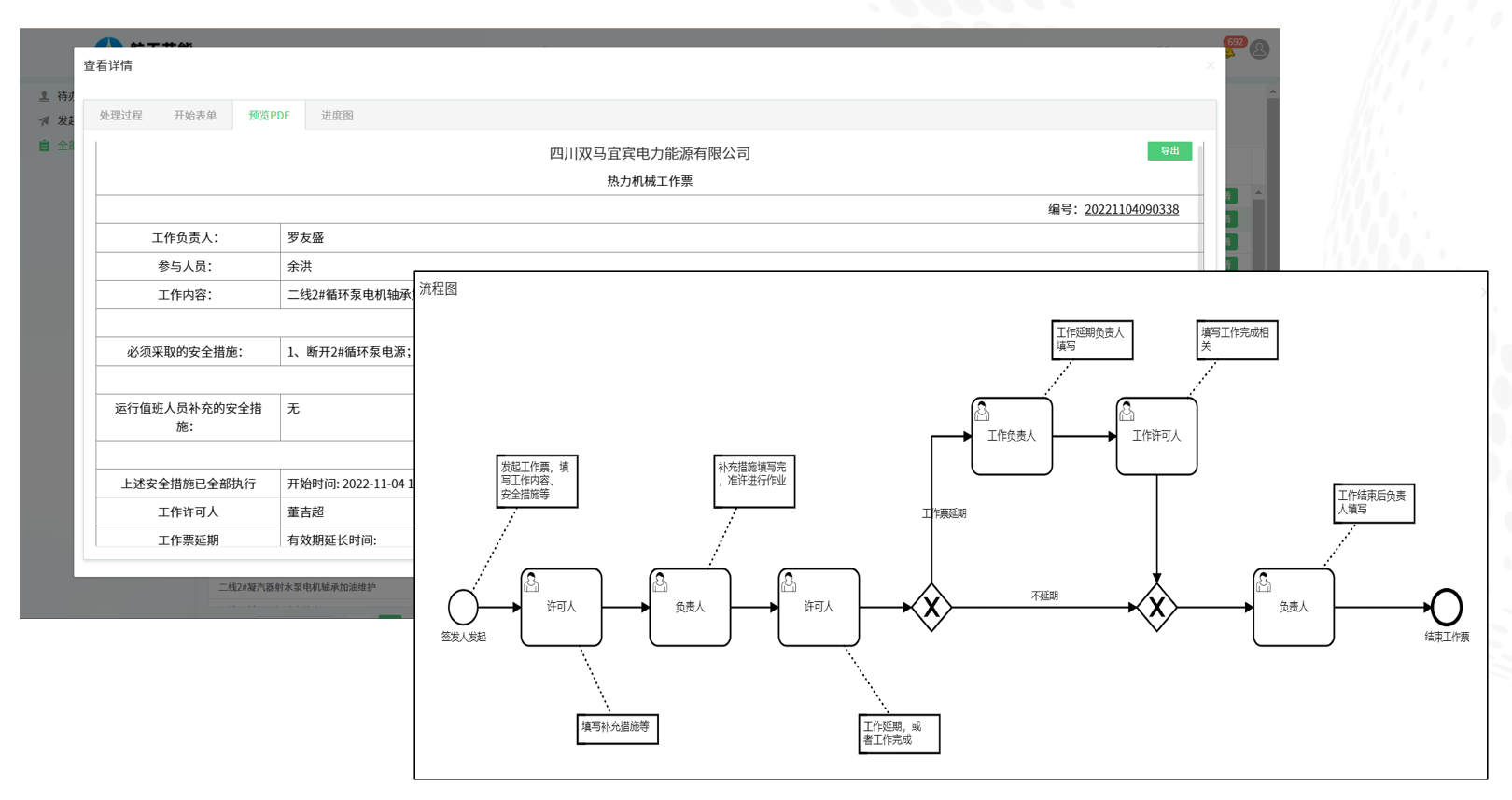Viewport: 1512px width, 800px height.
Task: Click the 全部 clipboard icon in sidebar
Action: (44, 146)
